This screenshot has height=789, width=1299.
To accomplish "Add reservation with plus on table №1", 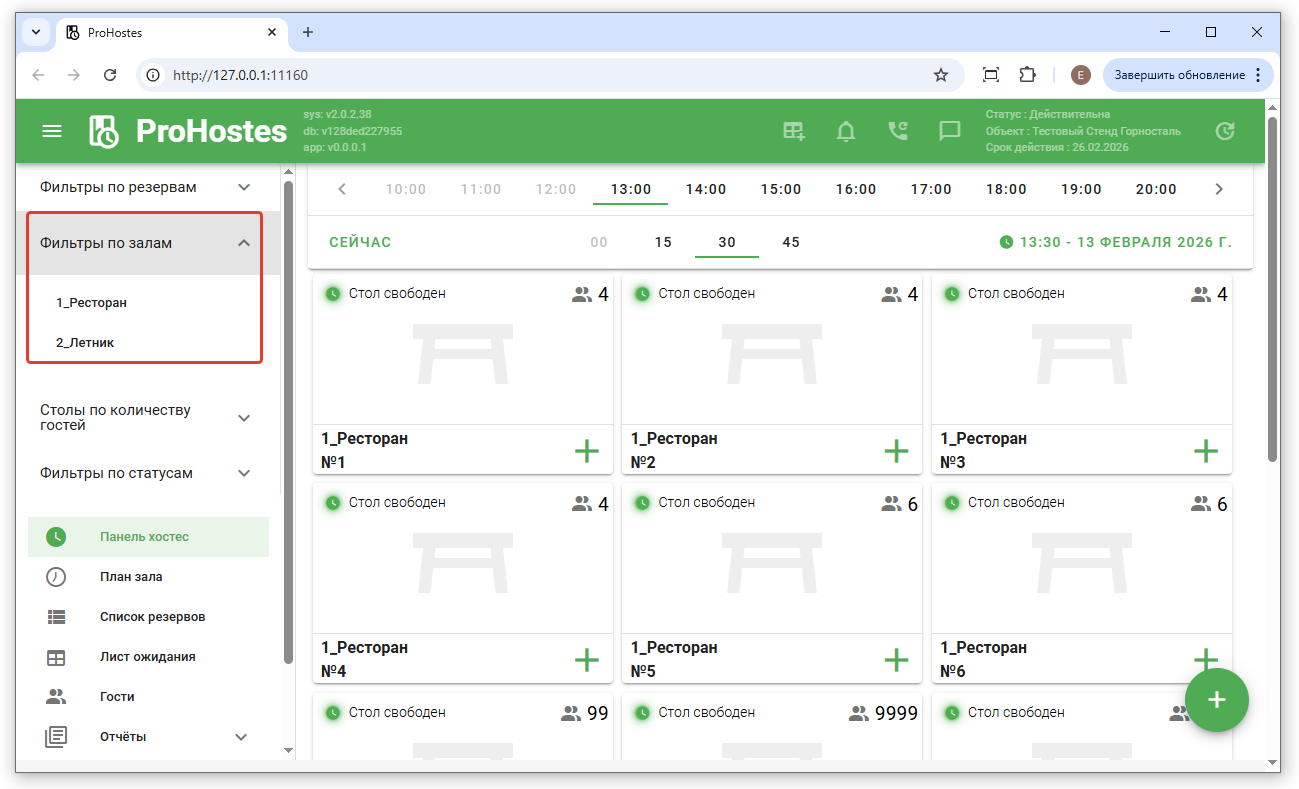I will click(587, 451).
